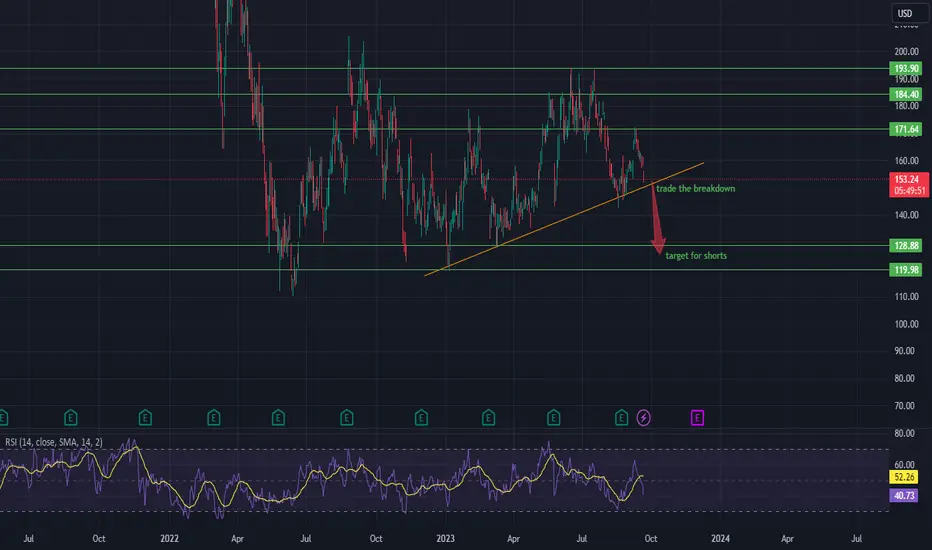932x550 pixels.
Task: Click the 70.00 price axis label
Action: [906, 406]
